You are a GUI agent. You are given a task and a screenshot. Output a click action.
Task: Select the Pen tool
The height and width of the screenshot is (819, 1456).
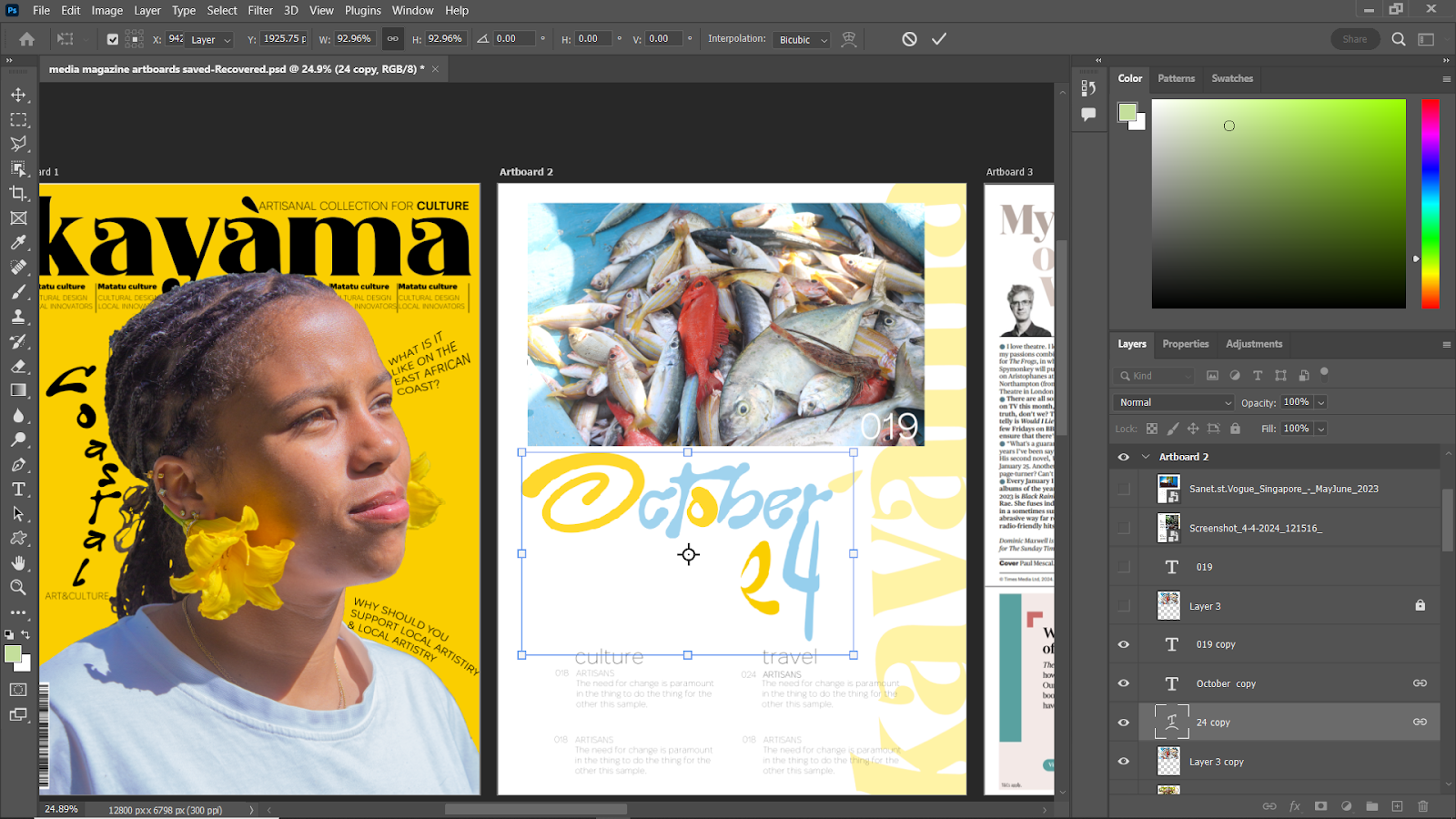pyautogui.click(x=18, y=464)
